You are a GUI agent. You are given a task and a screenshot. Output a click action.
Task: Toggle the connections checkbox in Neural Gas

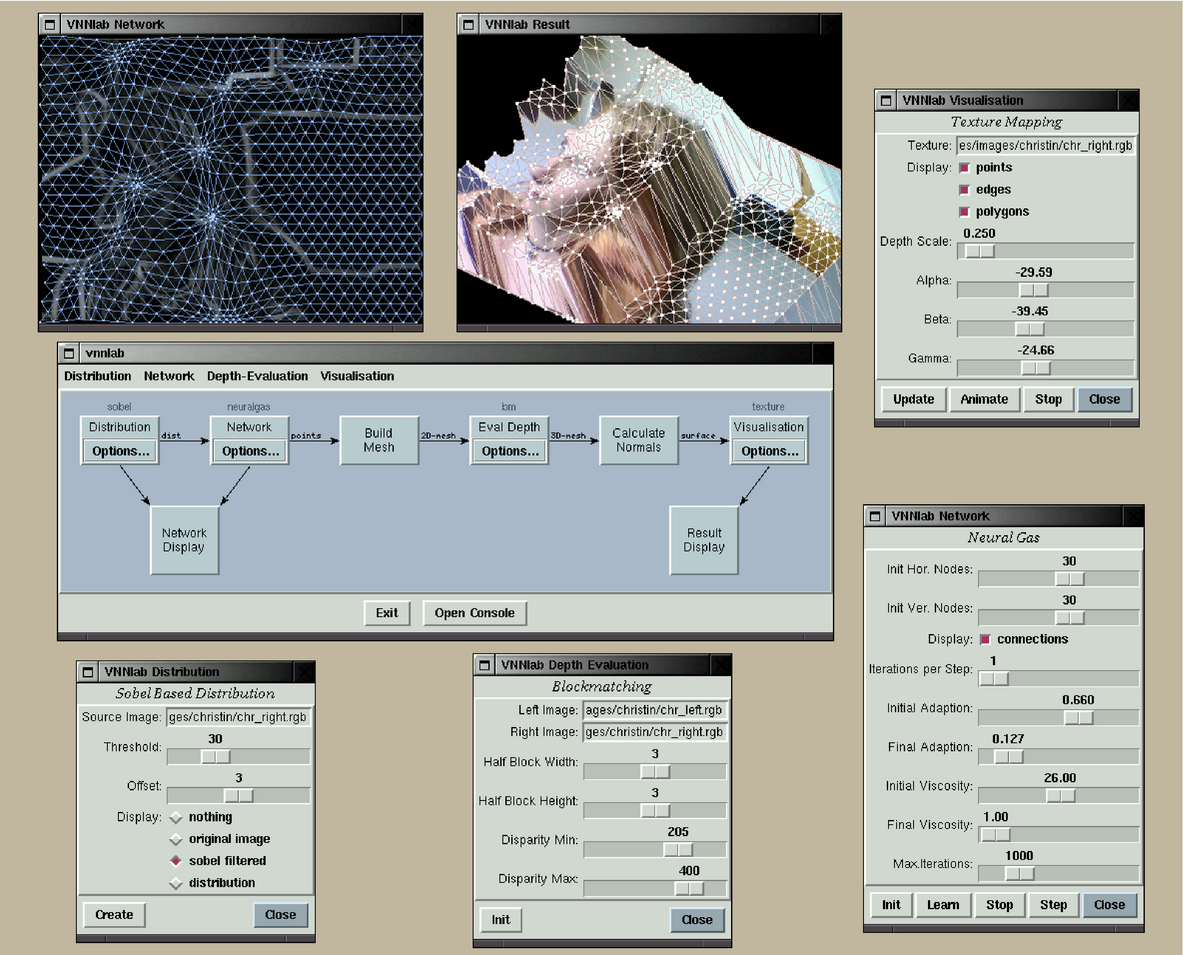pos(985,639)
